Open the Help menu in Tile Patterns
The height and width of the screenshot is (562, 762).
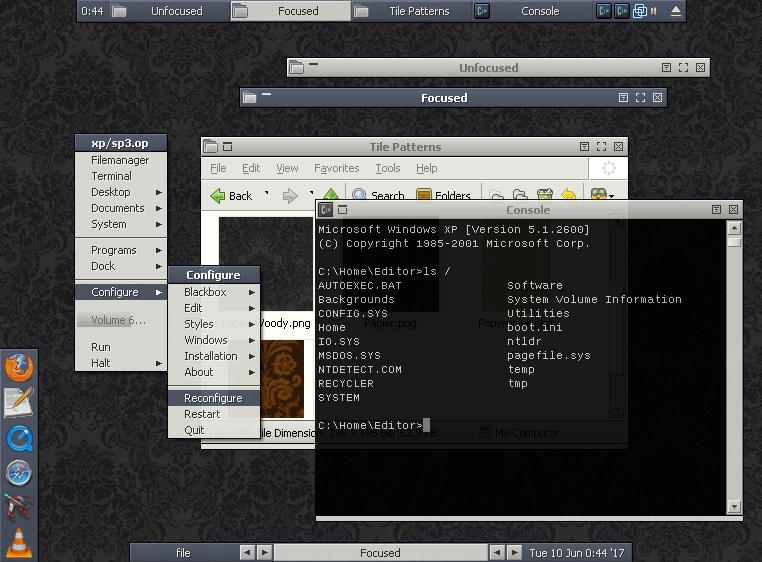tap(427, 168)
